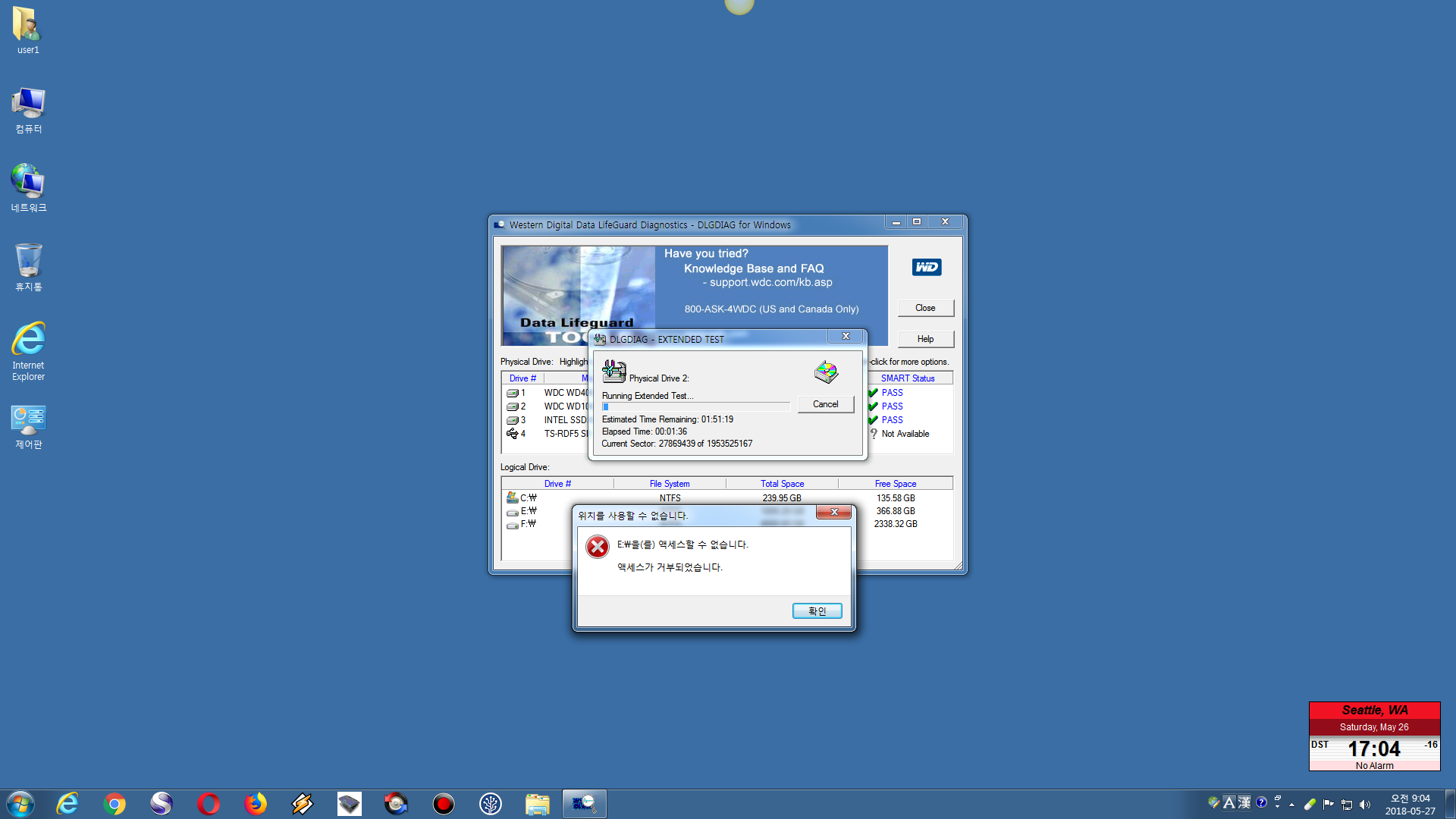Click the IME help question icon
1456x819 pixels.
pyautogui.click(x=1261, y=802)
